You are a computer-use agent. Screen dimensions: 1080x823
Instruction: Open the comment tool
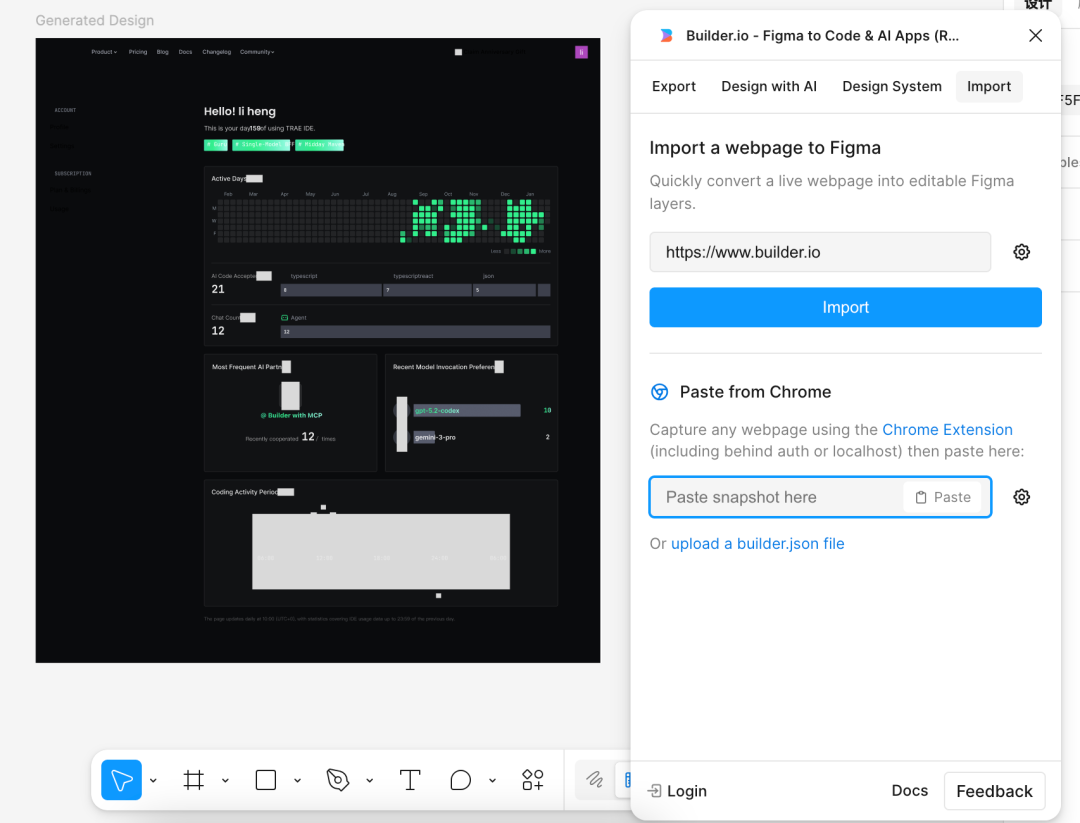coord(460,779)
